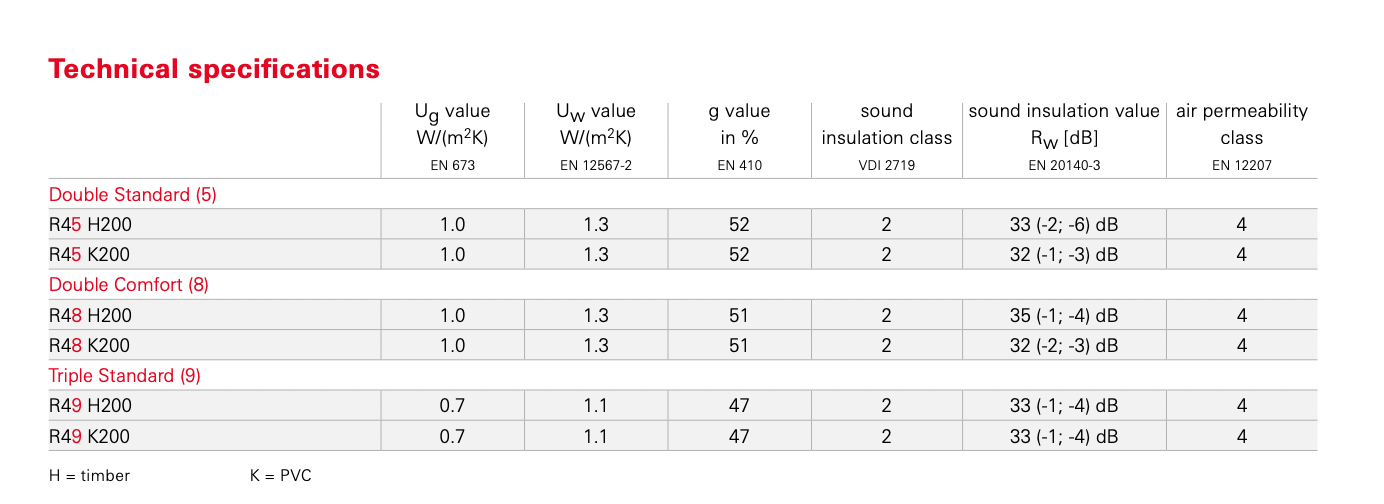This screenshot has height=504, width=1384.
Task: Click the H = timber legend text
Action: pos(90,476)
